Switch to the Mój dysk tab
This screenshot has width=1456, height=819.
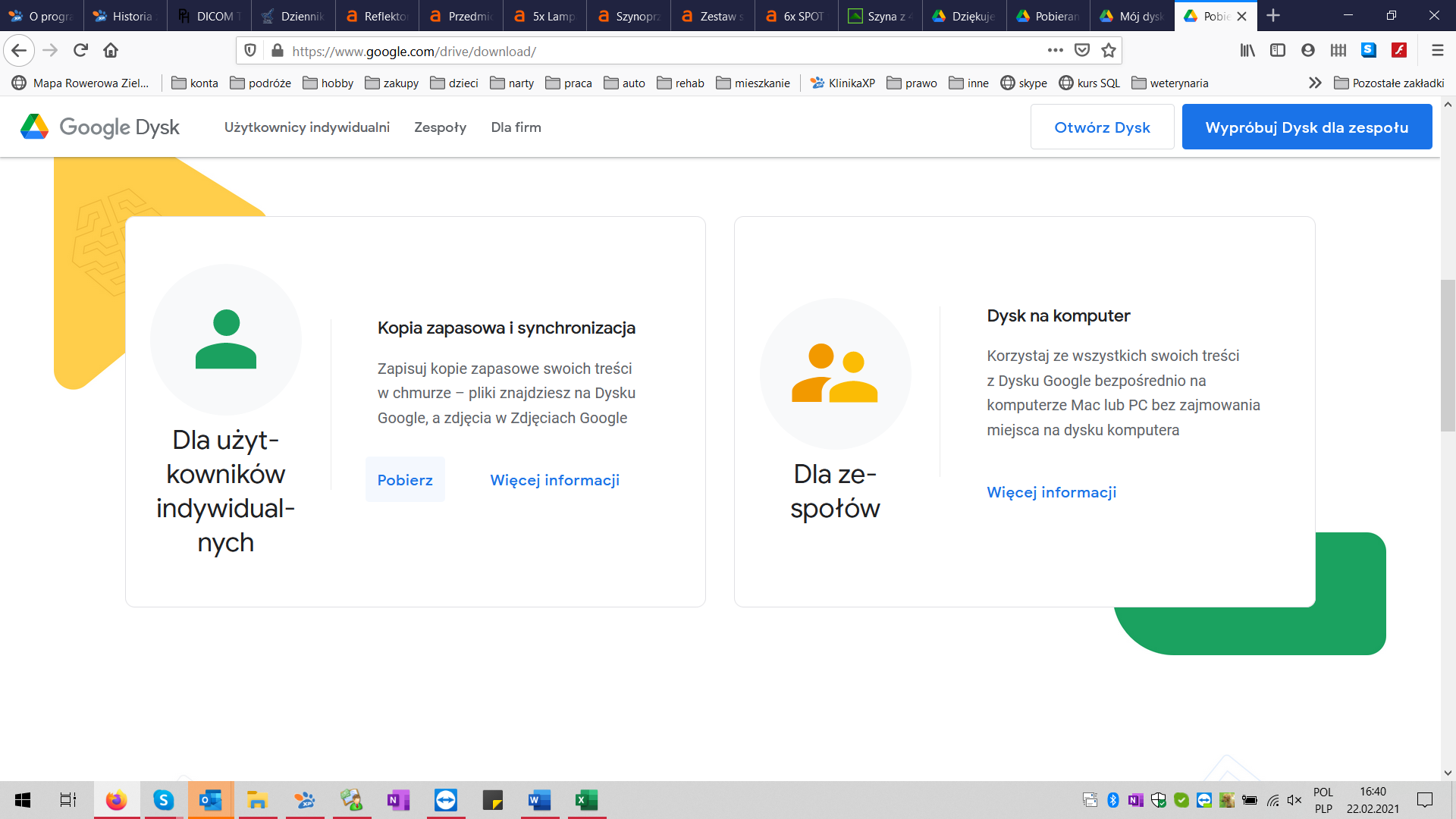[x=1132, y=16]
